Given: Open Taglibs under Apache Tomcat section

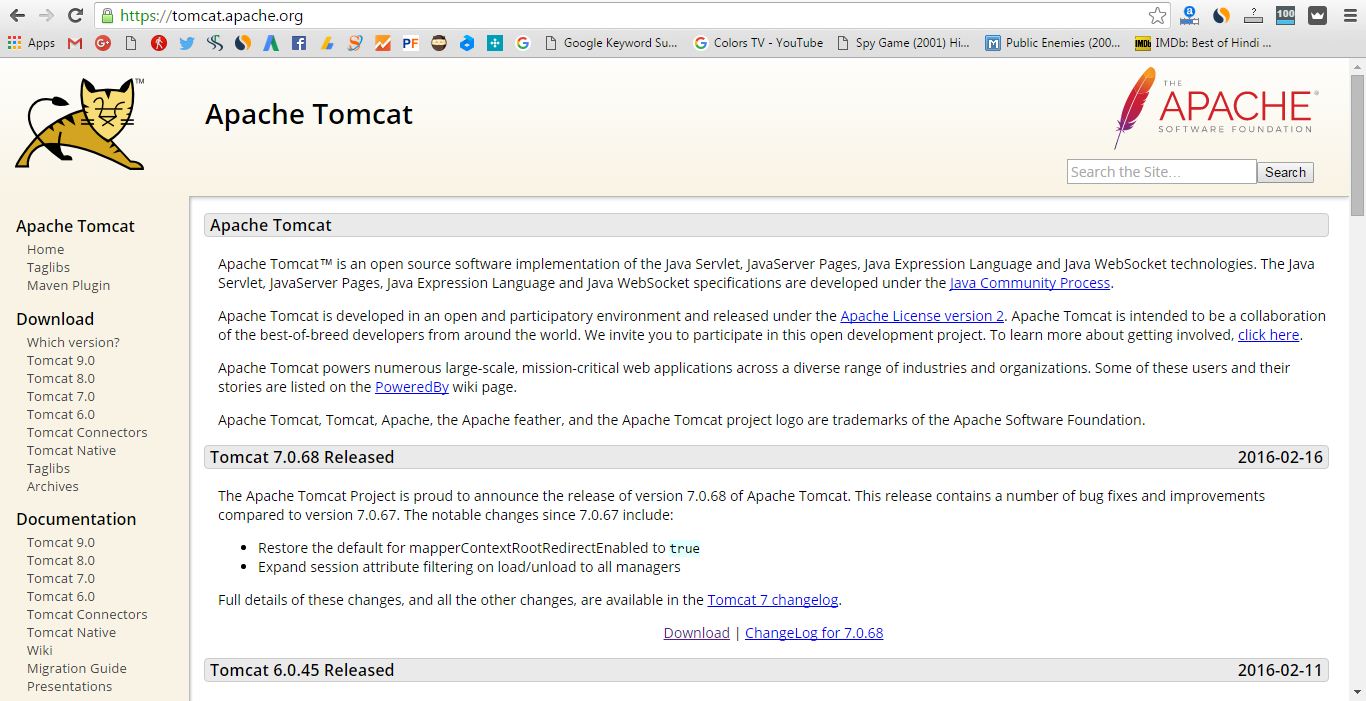Looking at the screenshot, I should pyautogui.click(x=48, y=267).
